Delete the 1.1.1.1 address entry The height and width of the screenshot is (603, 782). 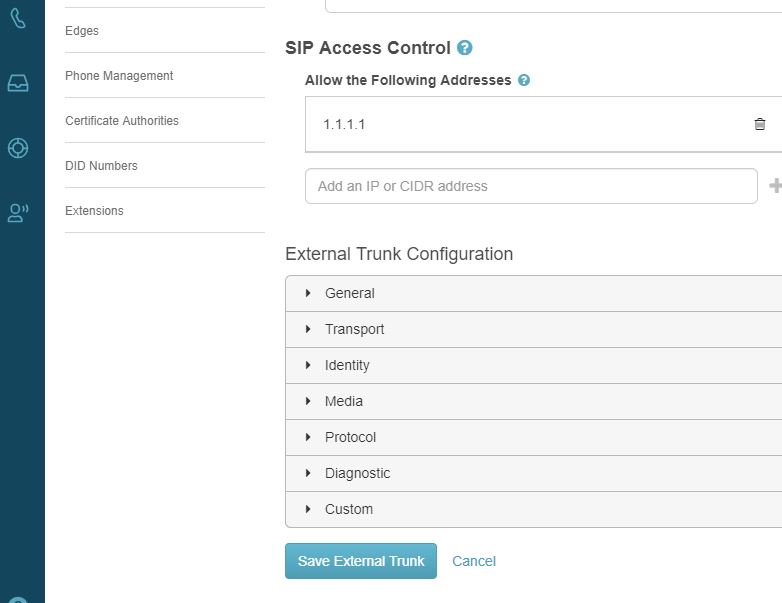[x=760, y=124]
